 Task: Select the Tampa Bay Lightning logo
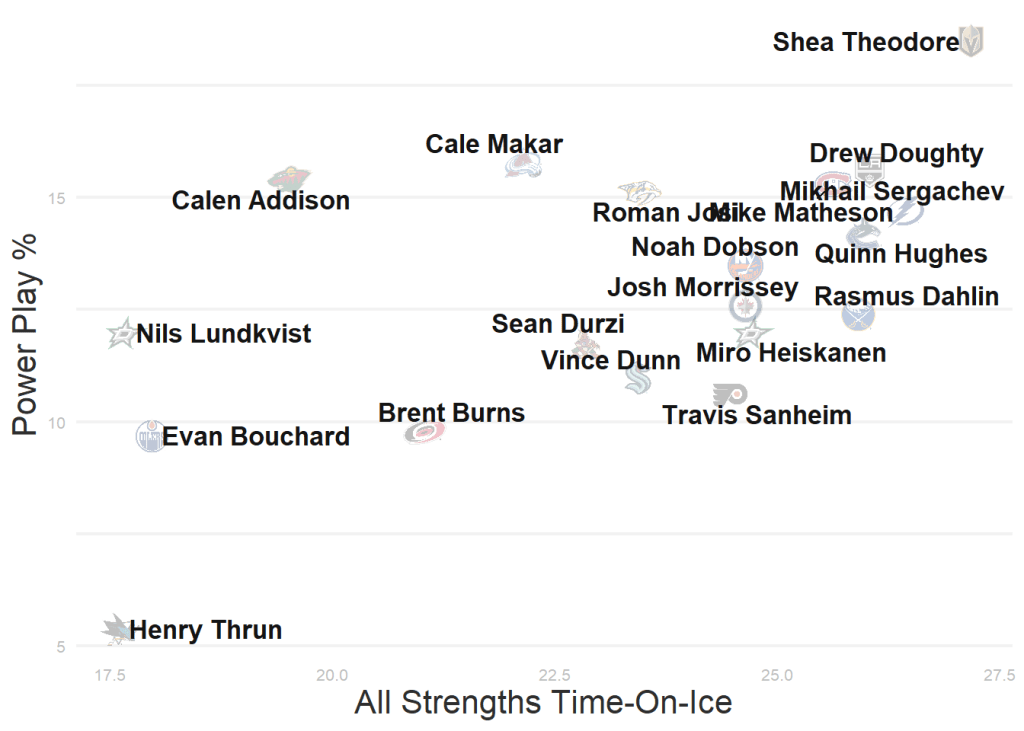[x=908, y=212]
